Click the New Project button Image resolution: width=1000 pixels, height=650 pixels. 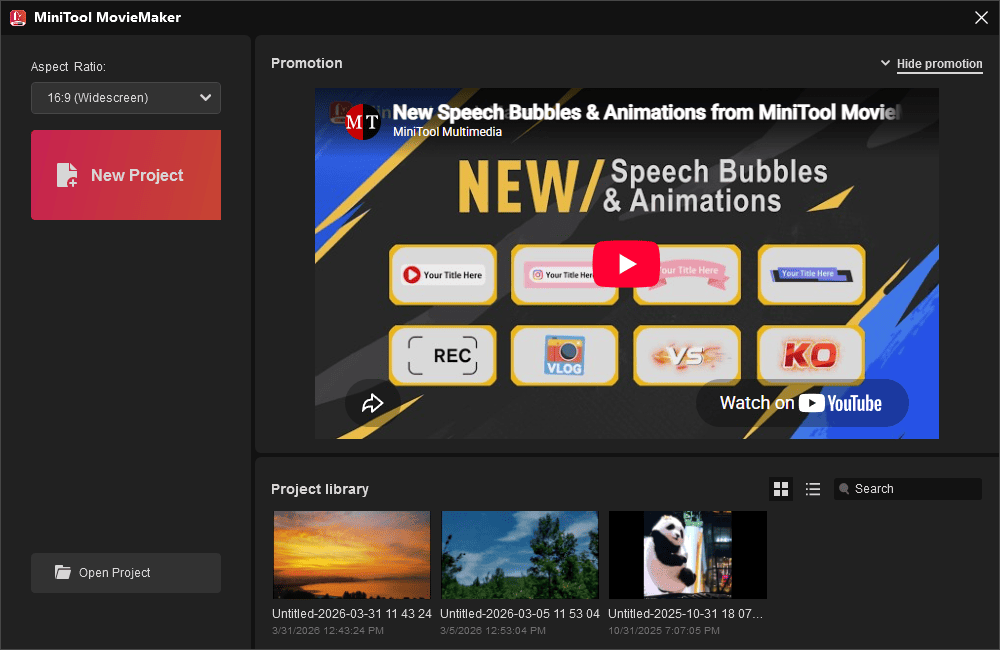[x=126, y=175]
